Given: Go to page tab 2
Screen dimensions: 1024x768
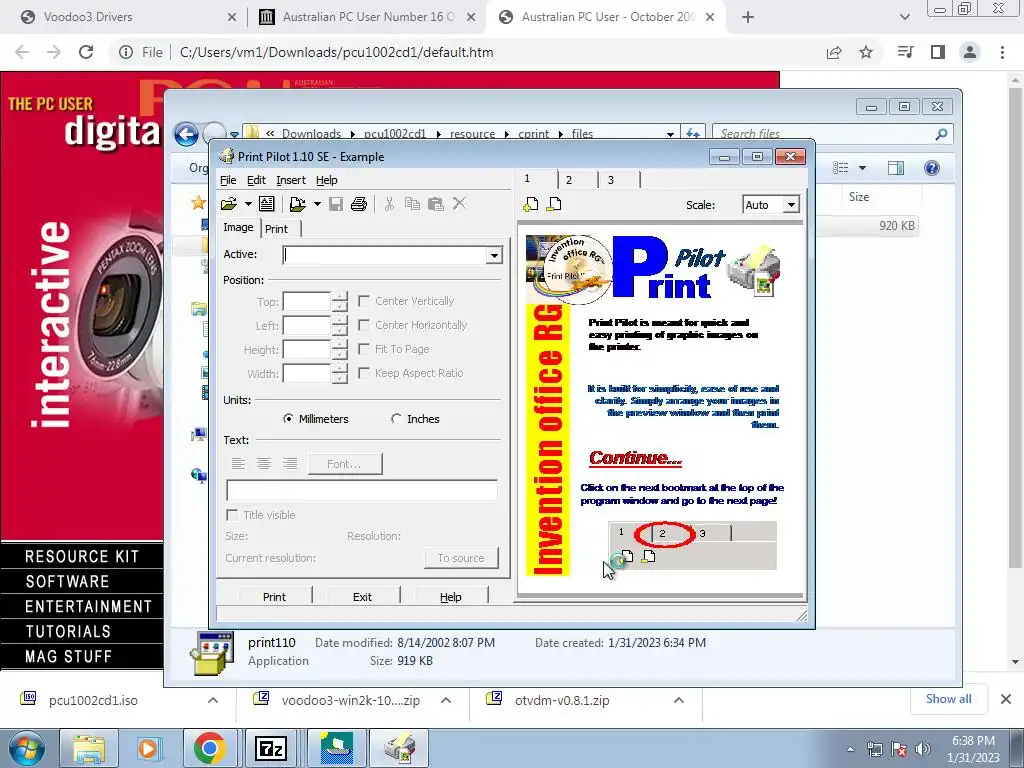Looking at the screenshot, I should [569, 180].
